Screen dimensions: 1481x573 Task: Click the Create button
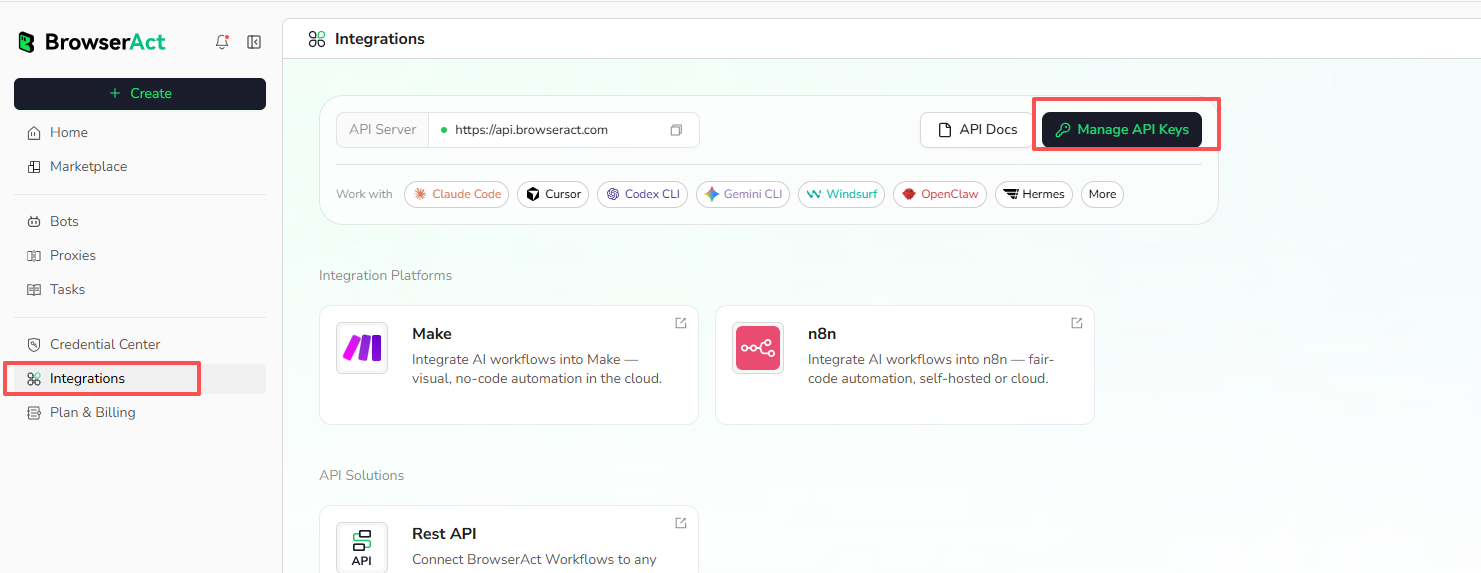coord(140,93)
